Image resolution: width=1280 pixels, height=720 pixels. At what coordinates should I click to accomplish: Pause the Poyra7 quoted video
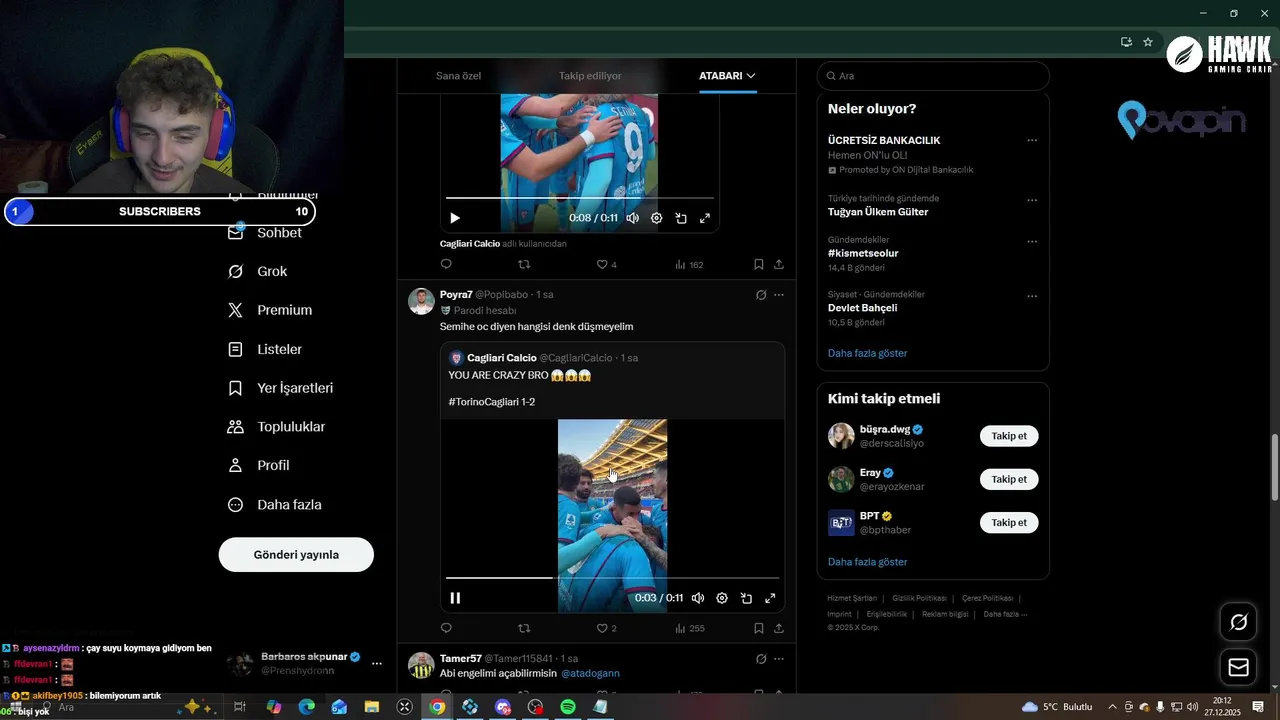pyautogui.click(x=455, y=598)
